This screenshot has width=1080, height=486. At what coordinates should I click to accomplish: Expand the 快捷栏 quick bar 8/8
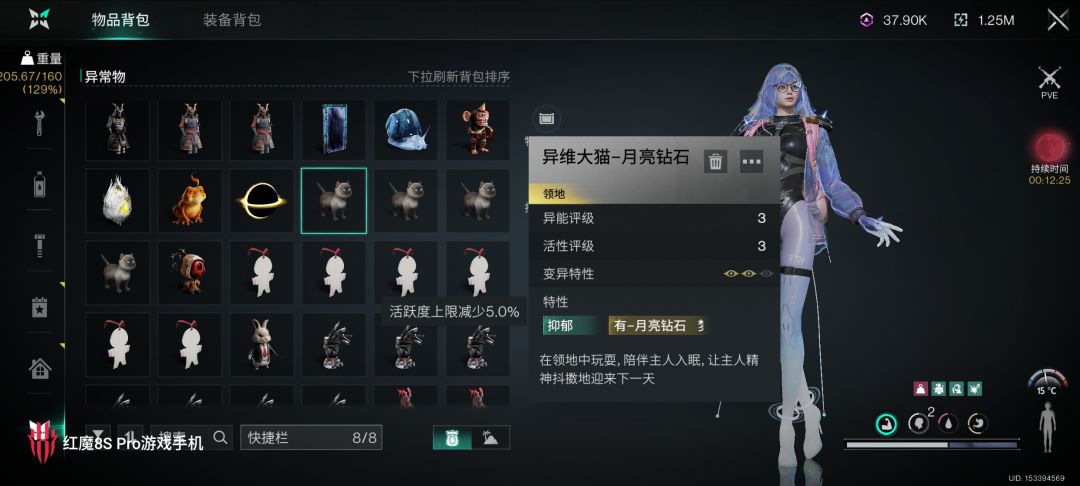[x=311, y=438]
